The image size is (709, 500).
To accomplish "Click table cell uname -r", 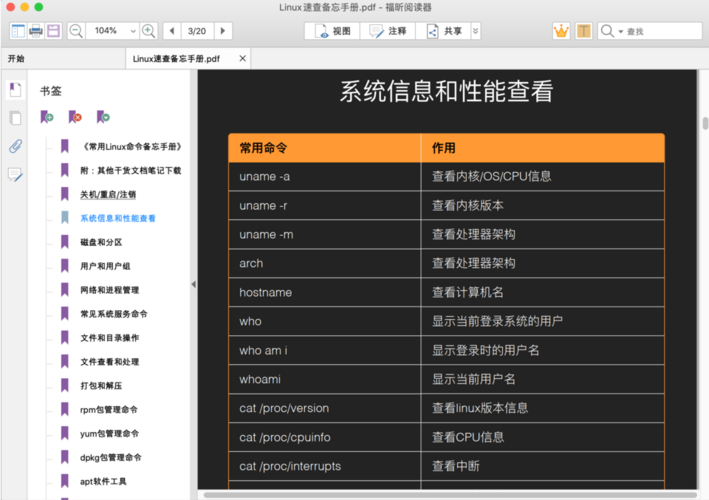I will 325,206.
